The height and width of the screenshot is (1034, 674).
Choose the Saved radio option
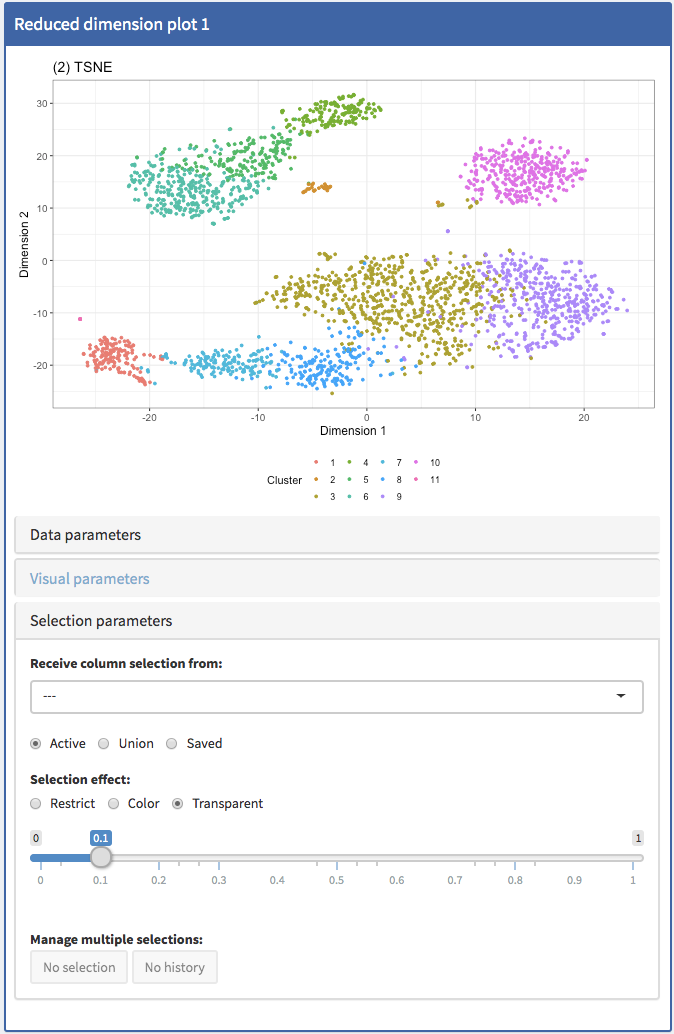(x=172, y=744)
